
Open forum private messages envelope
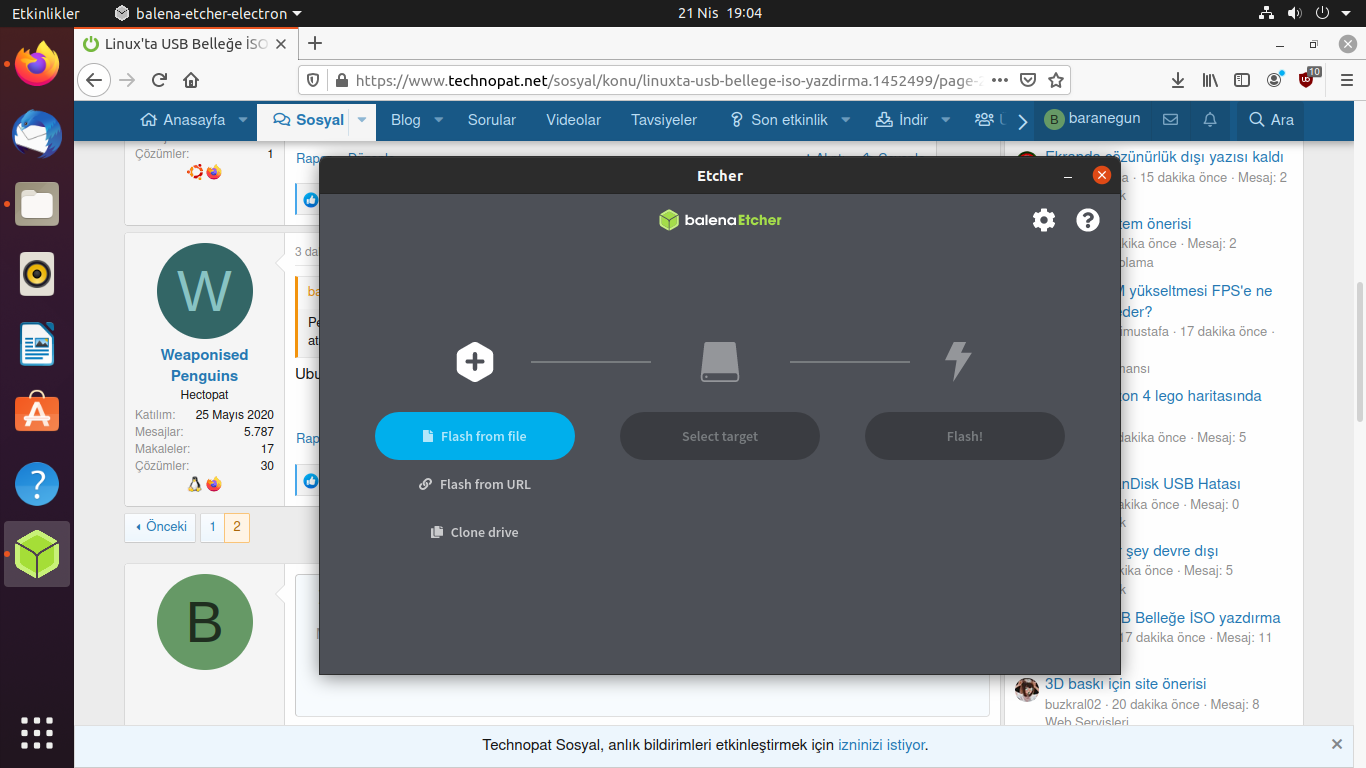(1170, 119)
